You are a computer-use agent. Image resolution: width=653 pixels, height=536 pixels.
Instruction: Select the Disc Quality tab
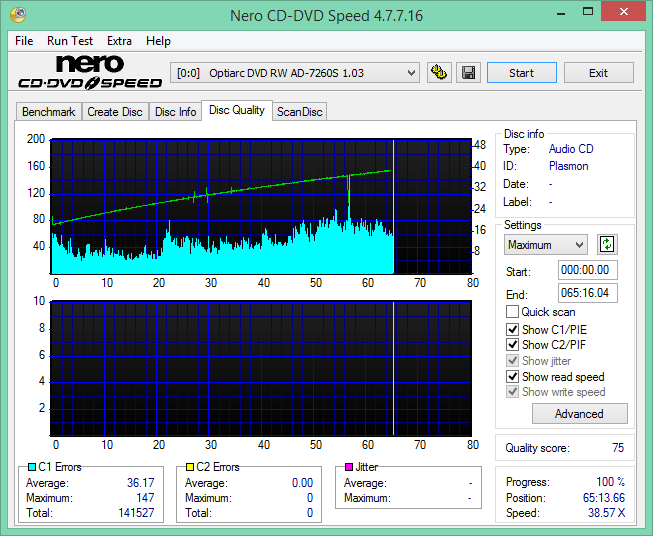pyautogui.click(x=237, y=110)
